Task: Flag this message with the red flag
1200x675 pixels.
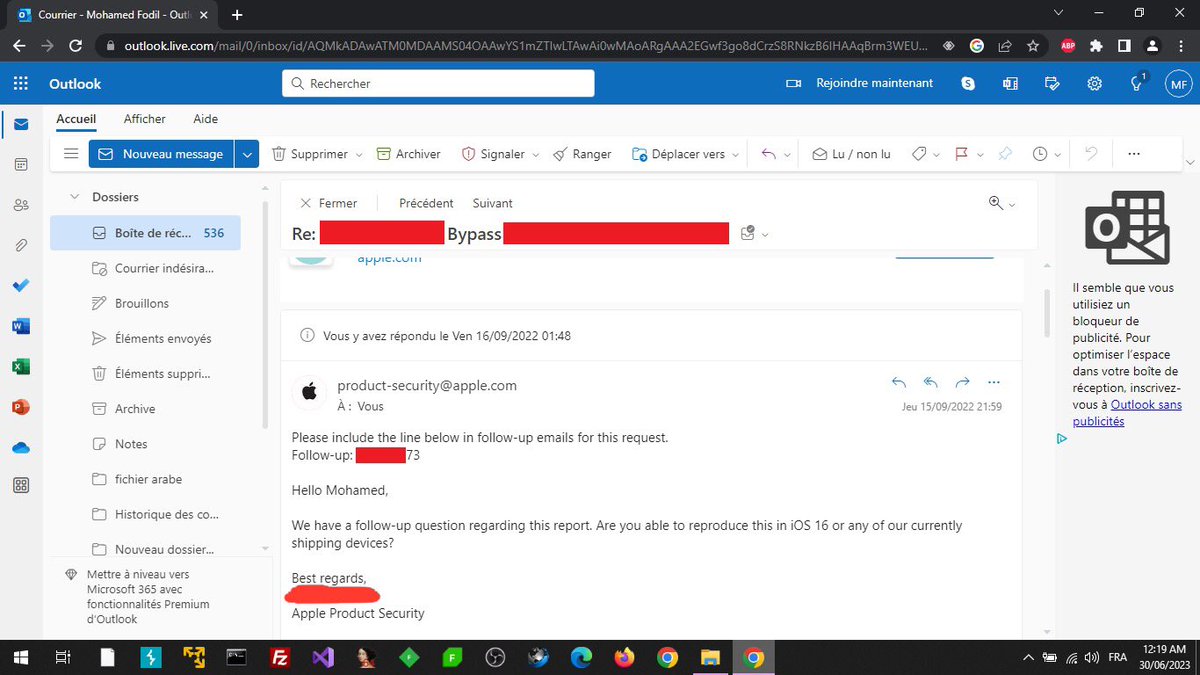Action: pos(961,154)
